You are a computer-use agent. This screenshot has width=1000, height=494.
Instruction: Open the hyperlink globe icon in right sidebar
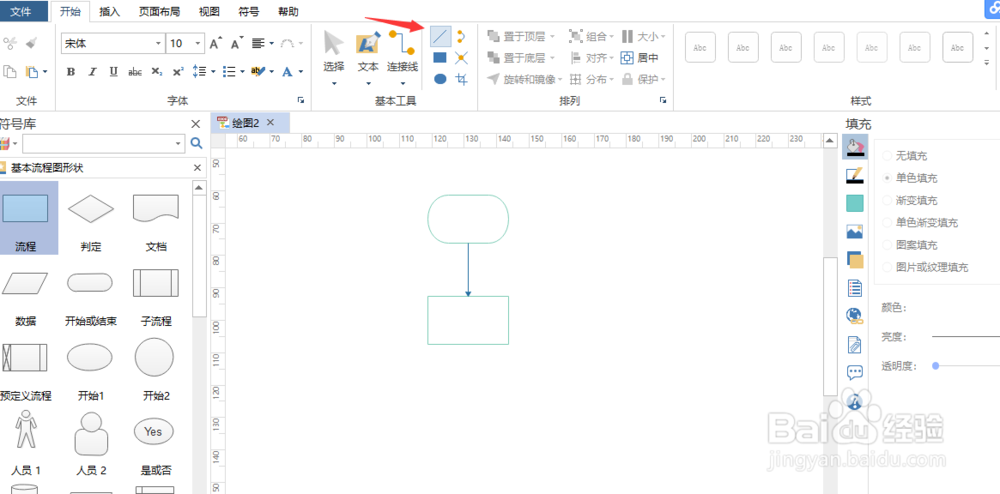pos(855,316)
